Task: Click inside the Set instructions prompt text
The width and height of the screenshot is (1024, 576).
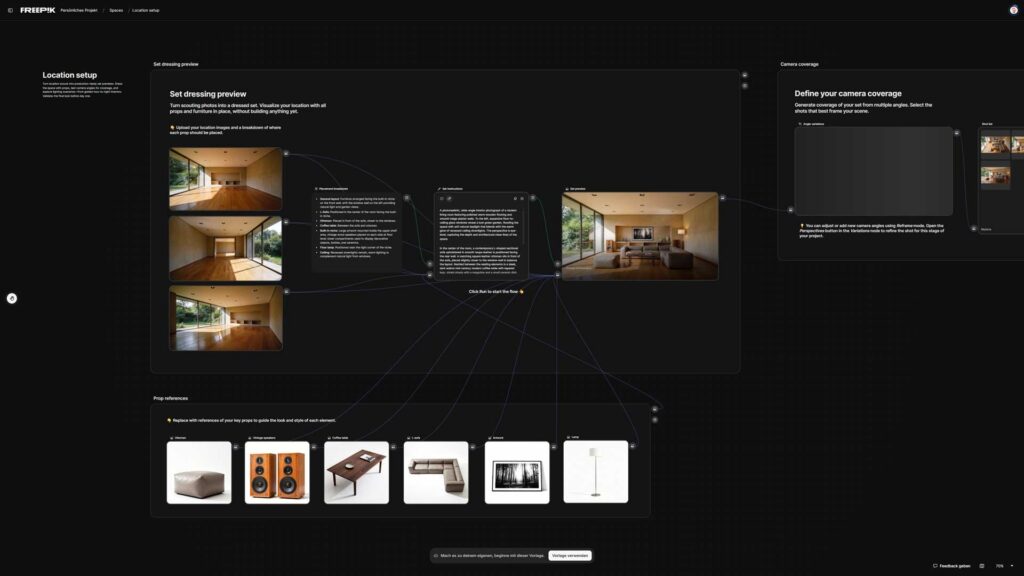Action: pyautogui.click(x=480, y=240)
